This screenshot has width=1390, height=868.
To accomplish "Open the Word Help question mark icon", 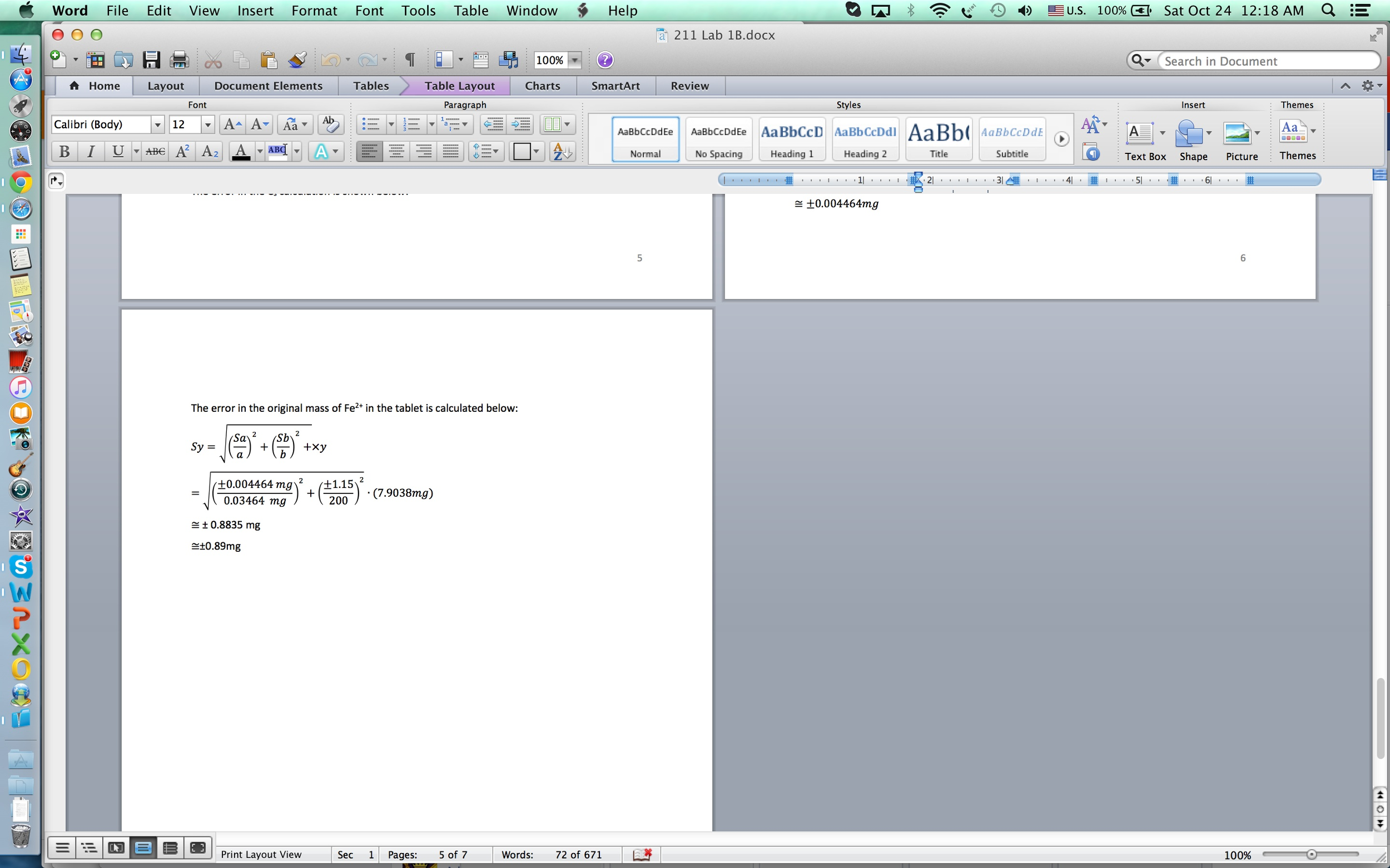I will [x=605, y=59].
